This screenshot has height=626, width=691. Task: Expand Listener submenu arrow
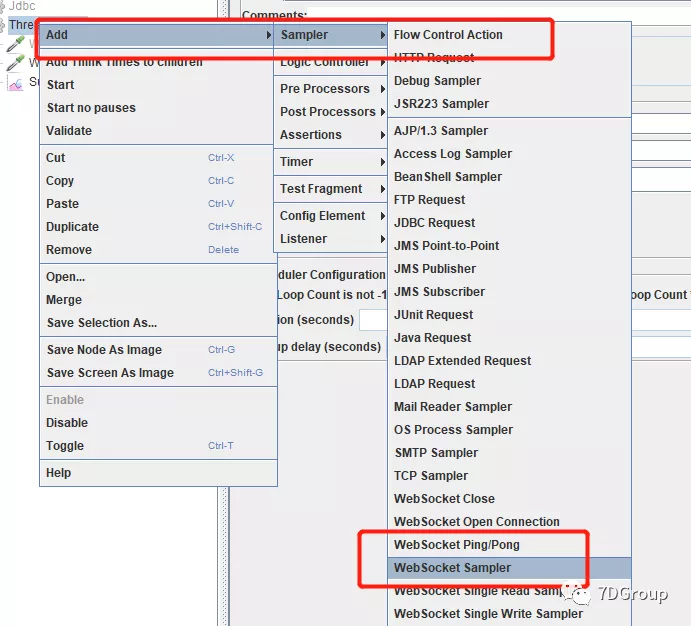[x=383, y=239]
